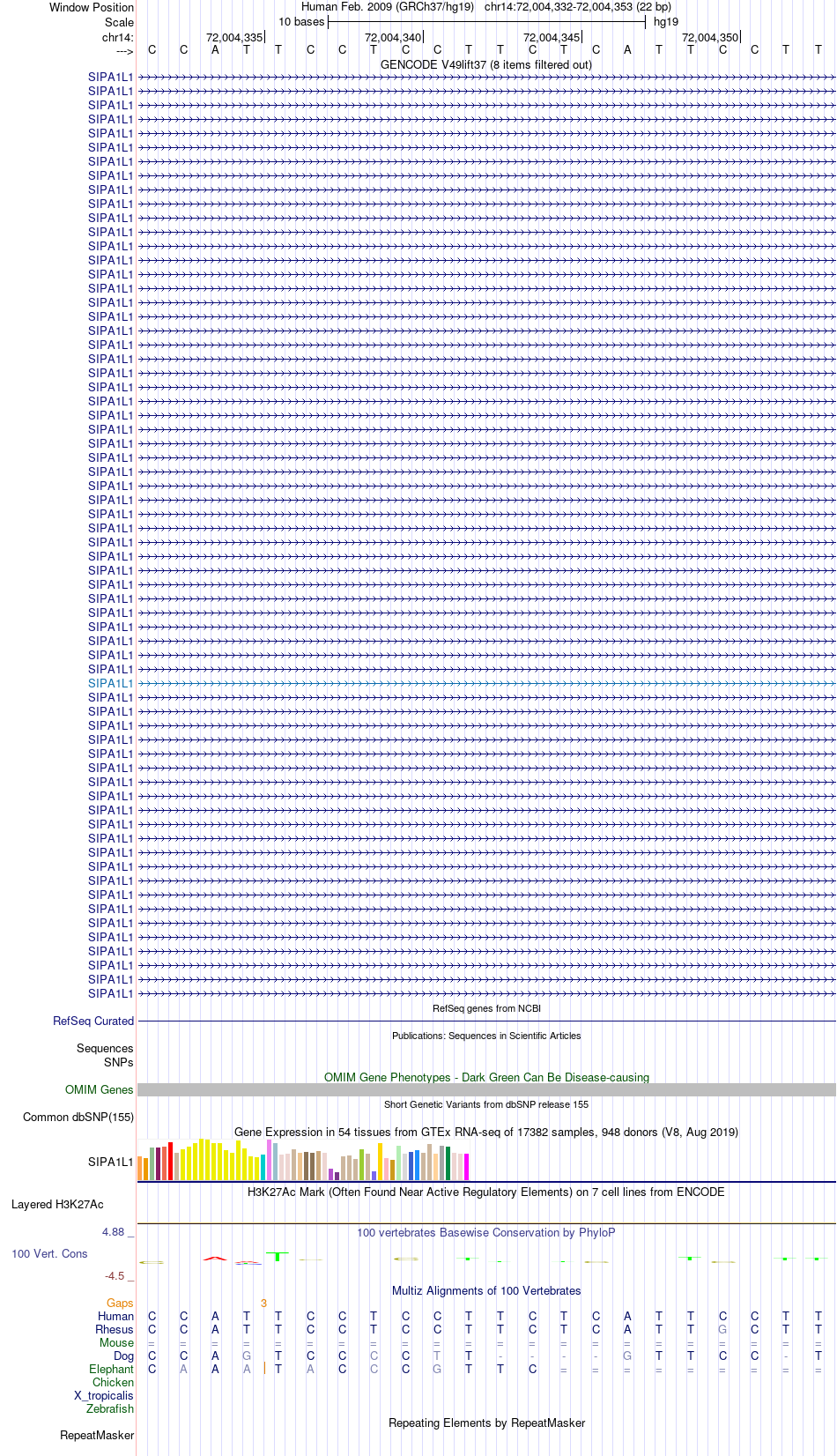
Task: Open OMIM Gene Phenotypes track title
Action: [486, 1078]
